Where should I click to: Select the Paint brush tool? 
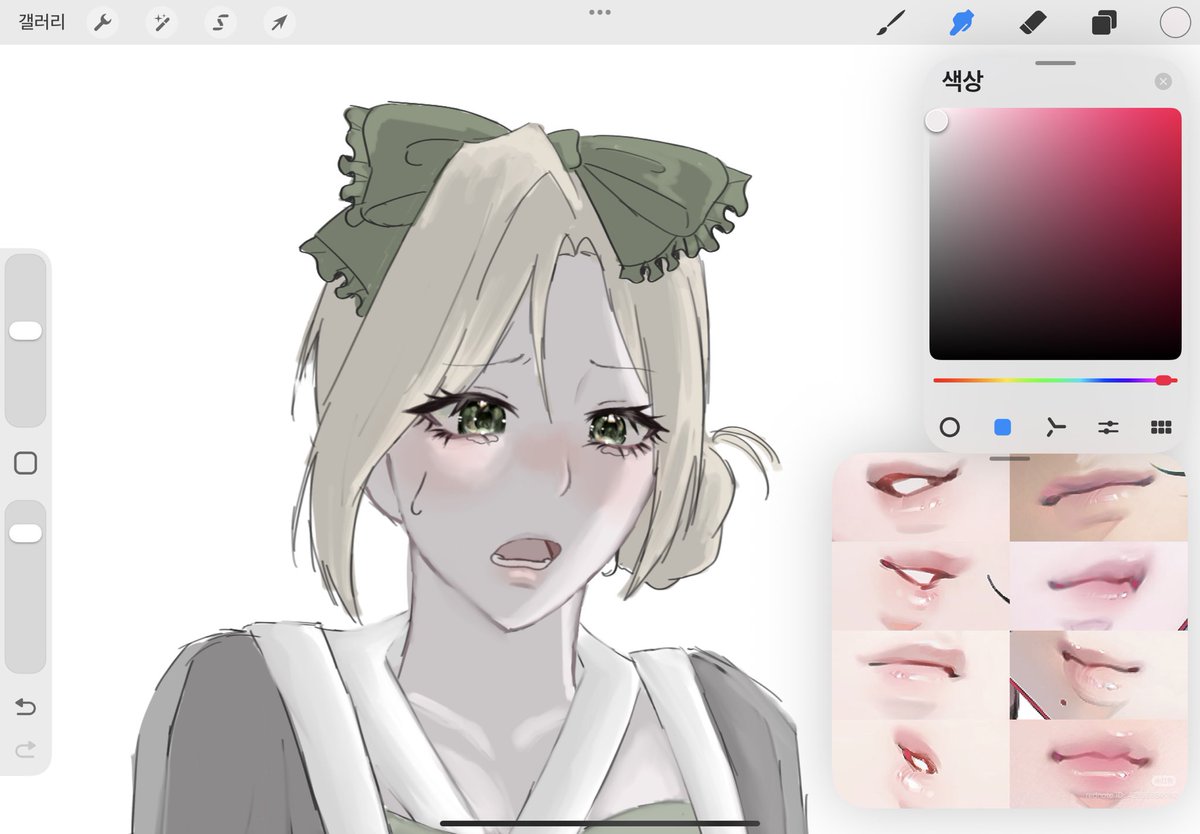890,22
